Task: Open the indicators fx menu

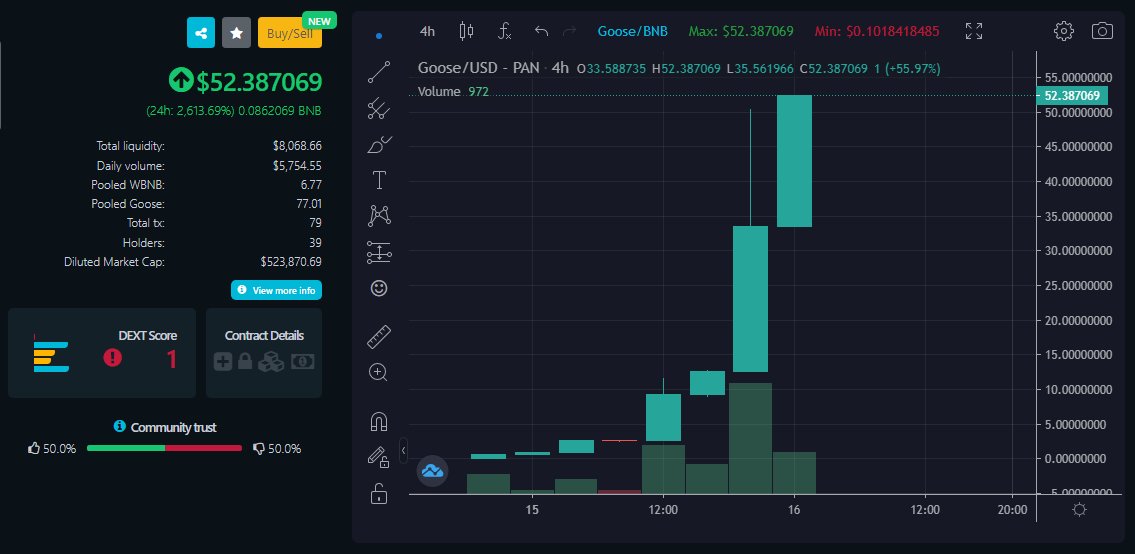Action: [x=505, y=31]
